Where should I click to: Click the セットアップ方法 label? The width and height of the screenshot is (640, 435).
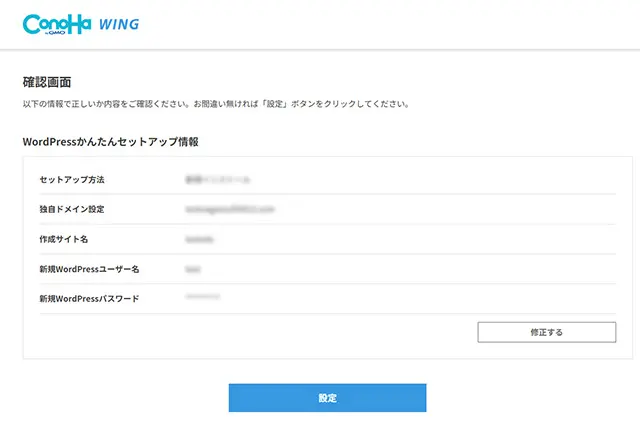tap(72, 180)
